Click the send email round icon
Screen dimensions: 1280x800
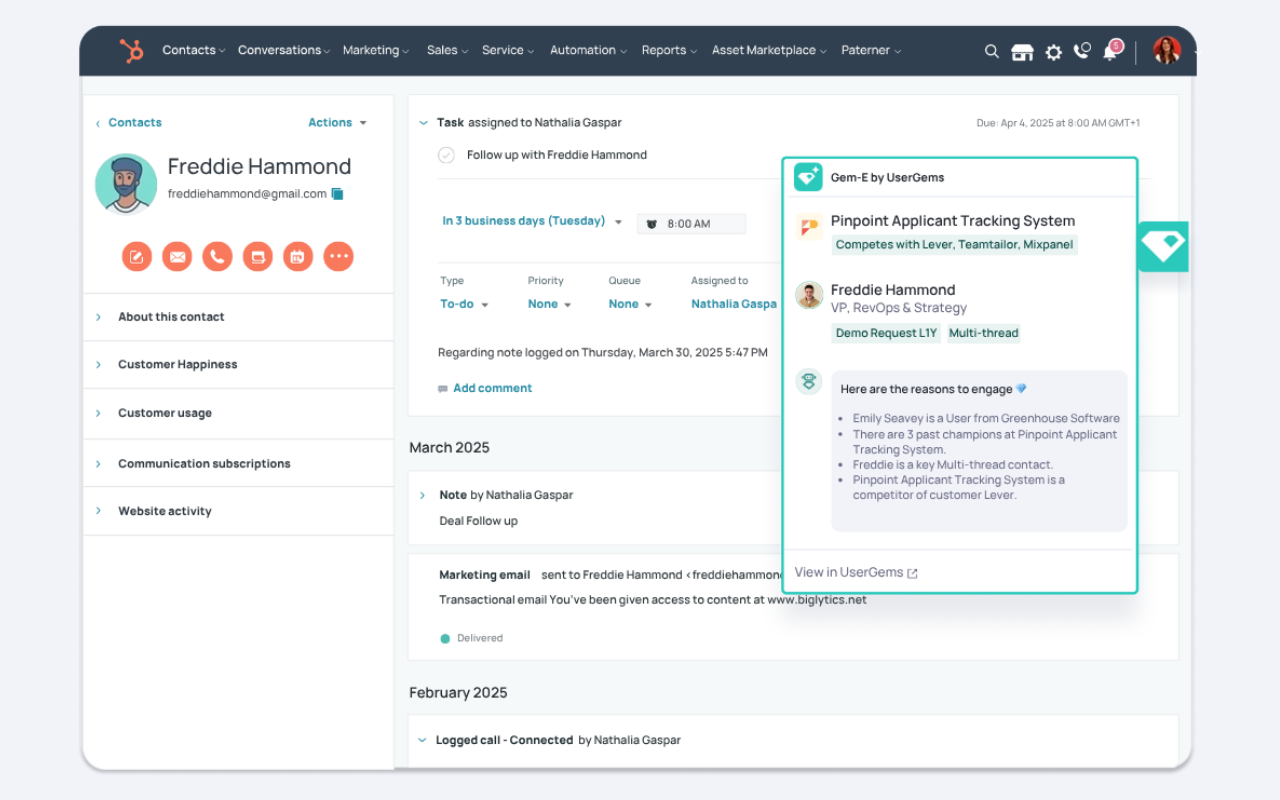click(177, 257)
